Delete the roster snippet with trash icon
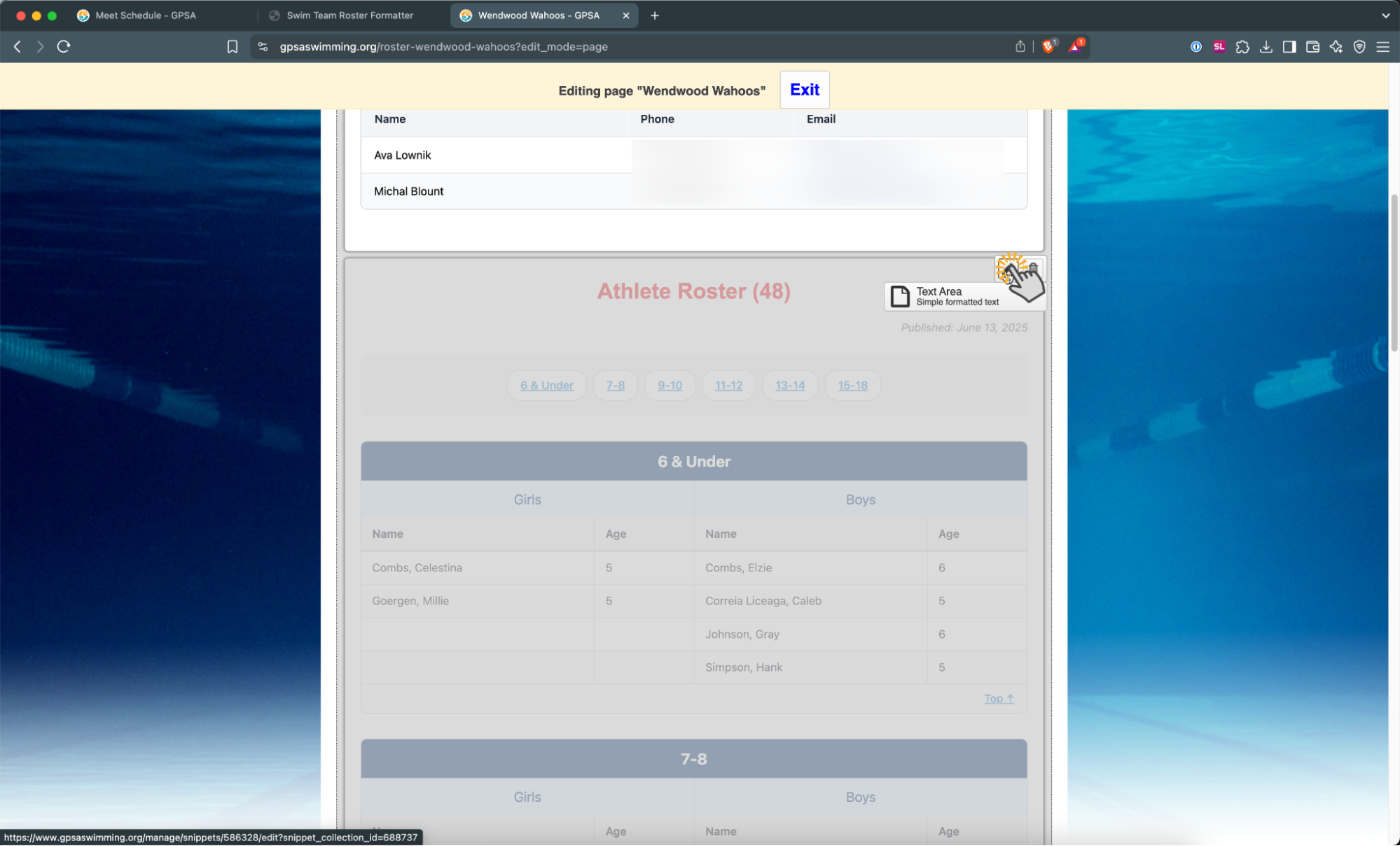Image resolution: width=1400 pixels, height=846 pixels. click(1033, 268)
